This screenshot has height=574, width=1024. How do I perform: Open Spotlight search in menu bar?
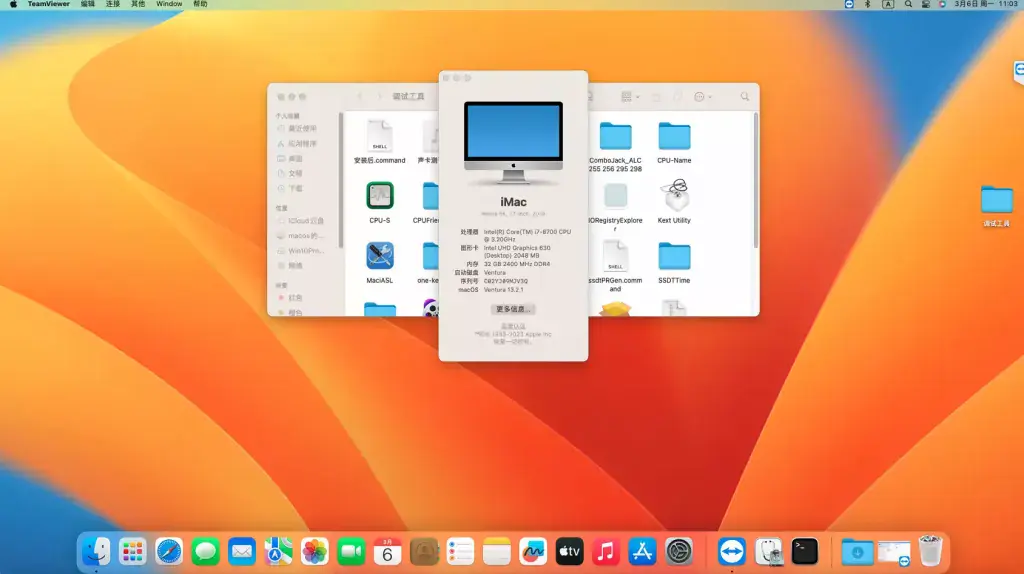click(908, 4)
